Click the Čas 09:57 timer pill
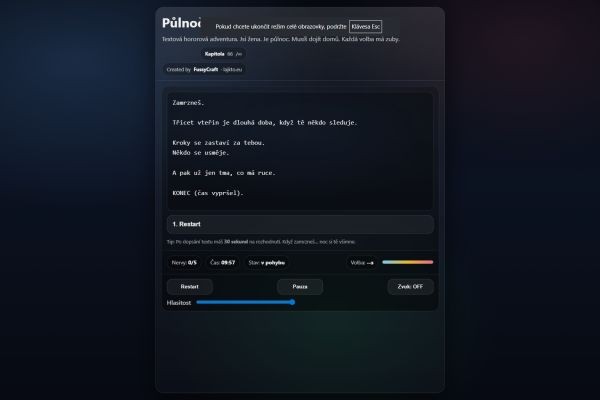The image size is (600, 400). [x=223, y=263]
